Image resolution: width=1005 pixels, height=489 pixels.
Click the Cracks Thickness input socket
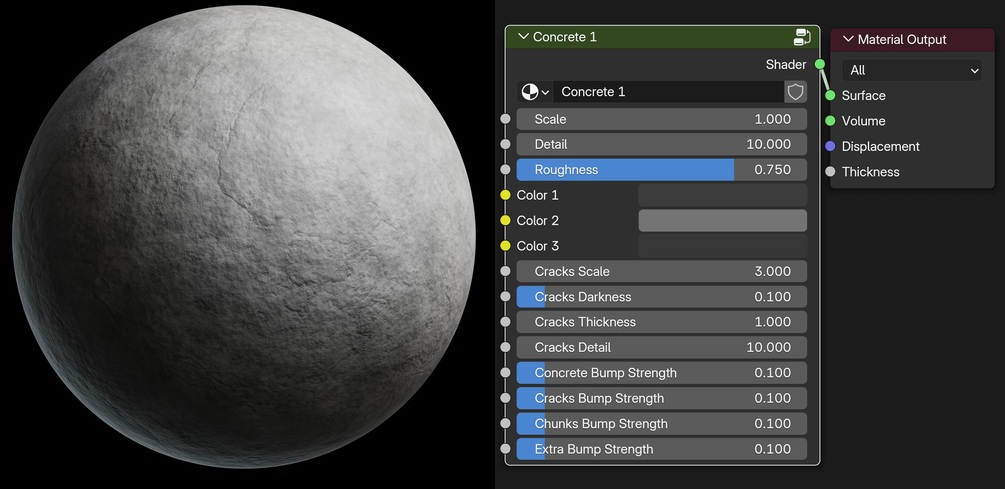pyautogui.click(x=505, y=322)
